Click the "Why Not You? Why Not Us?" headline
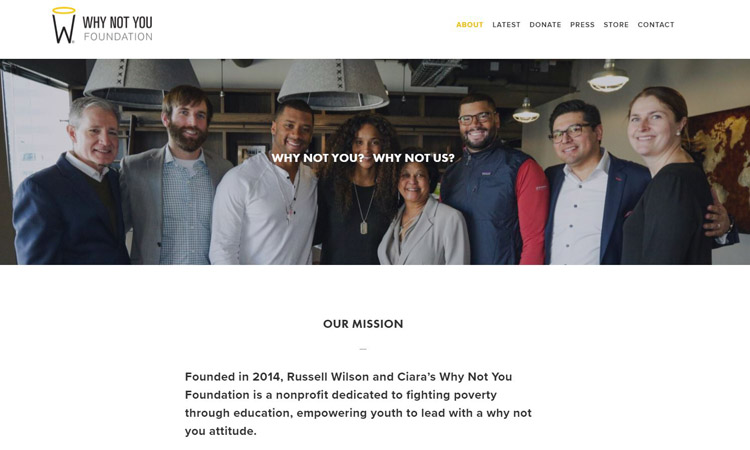This screenshot has width=750, height=450. coord(363,158)
